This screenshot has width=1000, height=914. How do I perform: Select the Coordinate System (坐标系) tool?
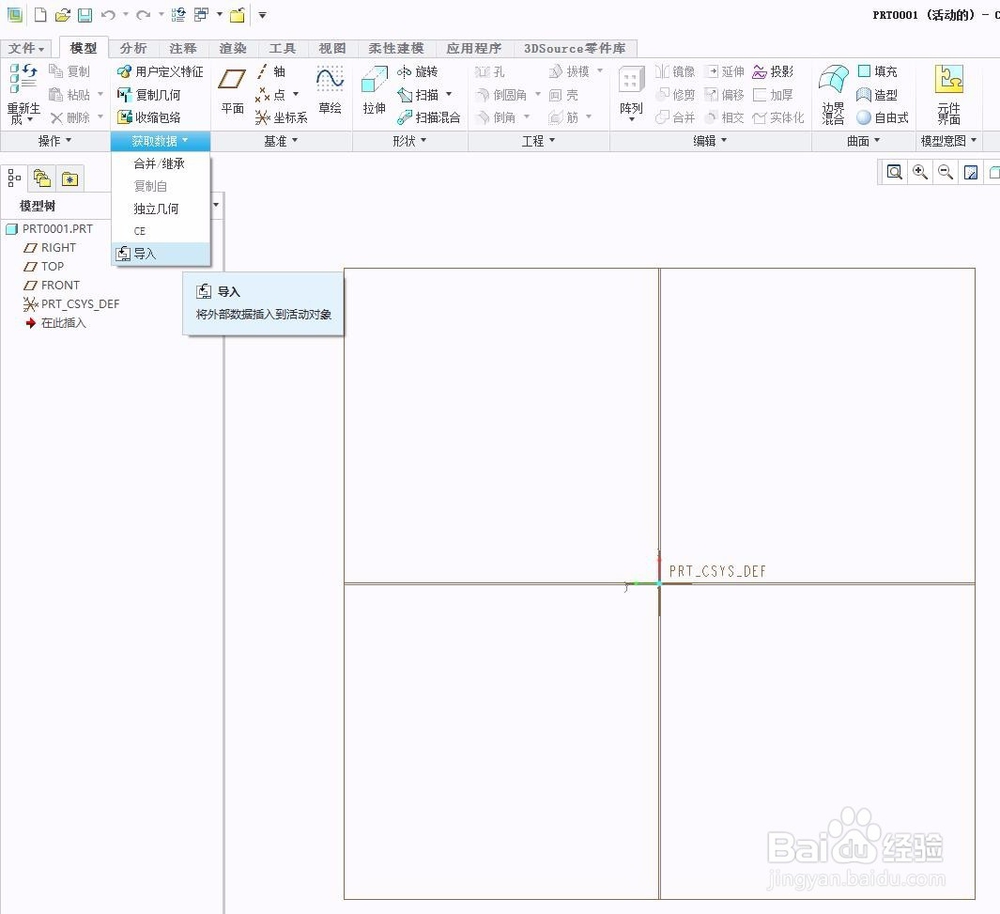281,117
